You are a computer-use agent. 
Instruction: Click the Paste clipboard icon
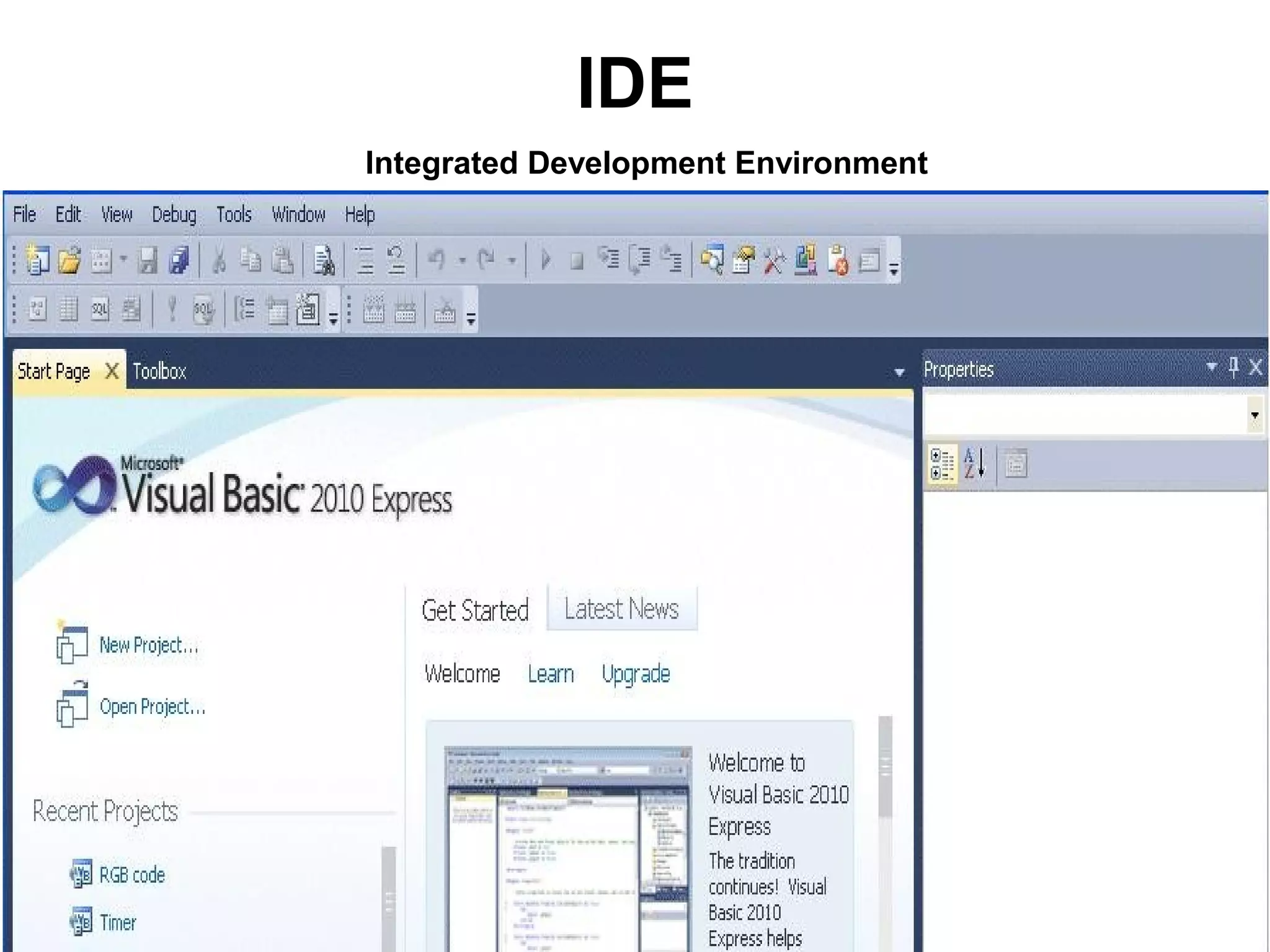283,260
